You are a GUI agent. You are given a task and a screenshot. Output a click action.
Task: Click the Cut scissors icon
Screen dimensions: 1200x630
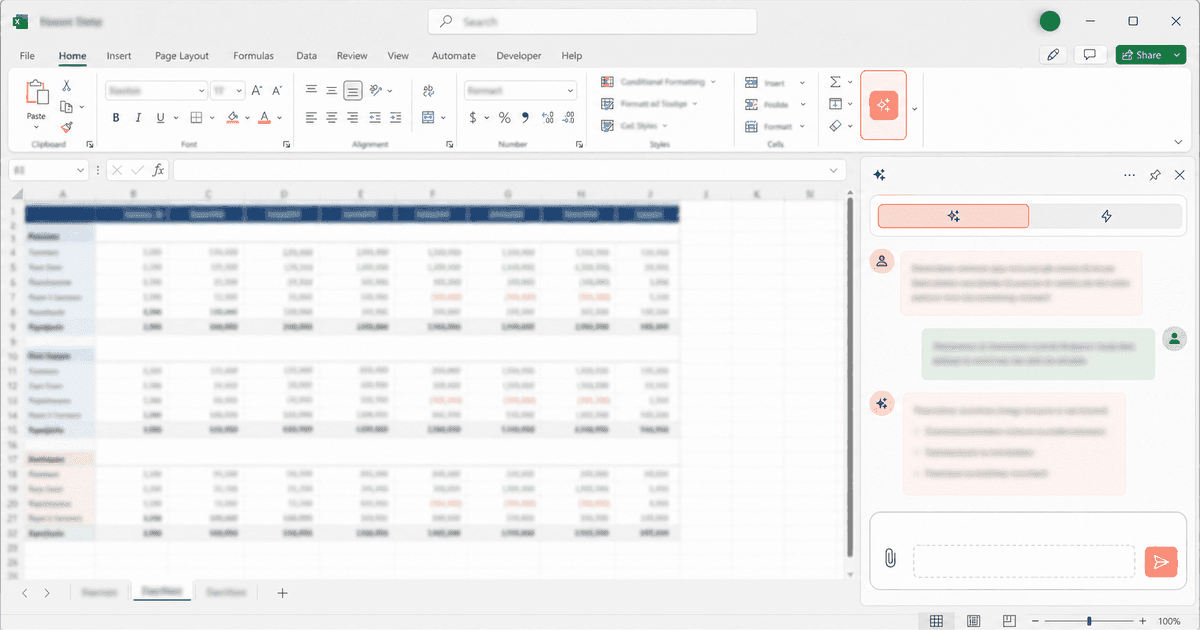pos(66,86)
